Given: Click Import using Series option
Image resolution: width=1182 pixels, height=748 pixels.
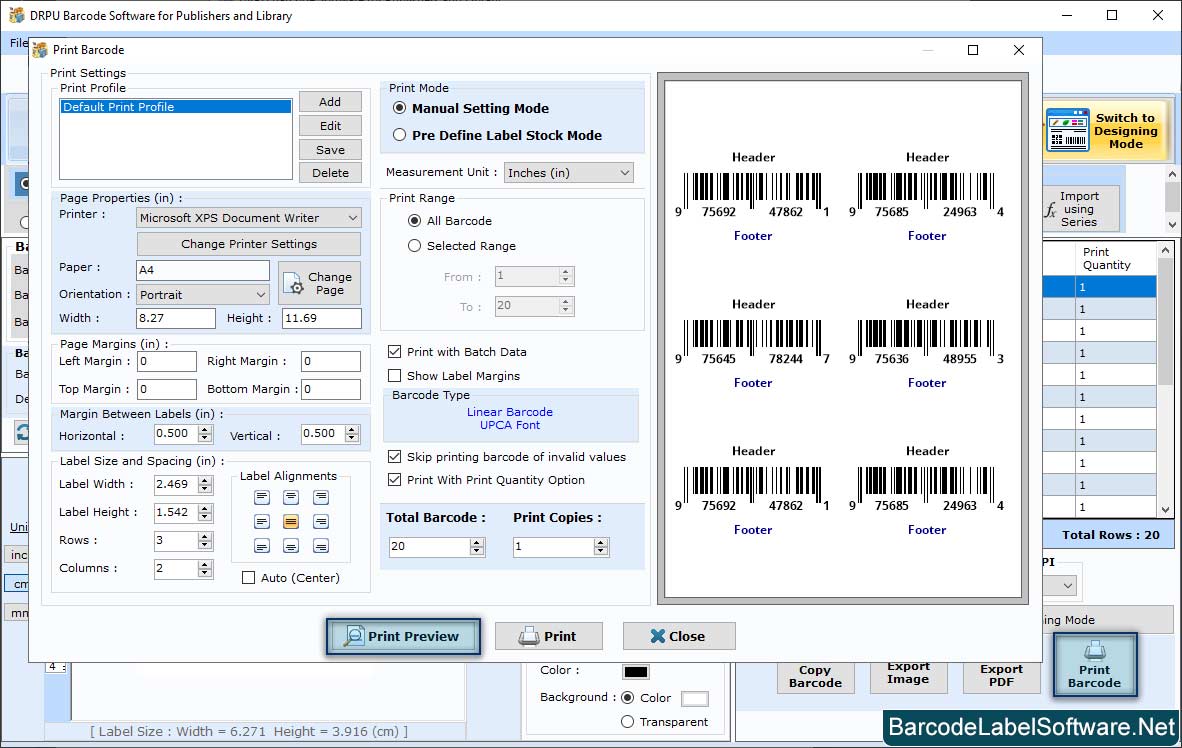Looking at the screenshot, I should 1079,209.
